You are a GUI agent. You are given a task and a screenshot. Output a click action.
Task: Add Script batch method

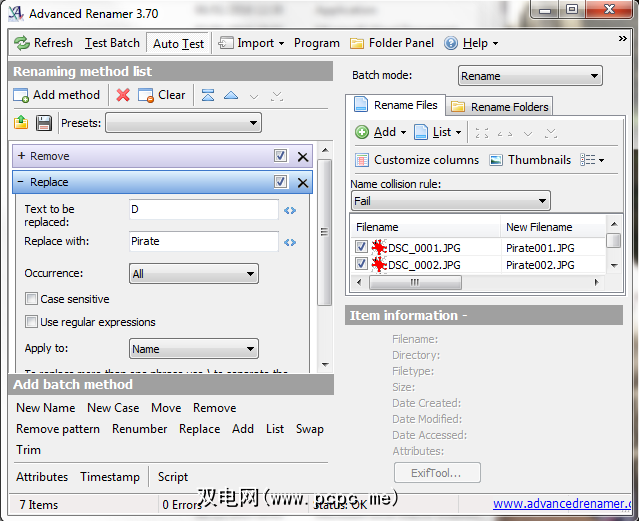(173, 477)
